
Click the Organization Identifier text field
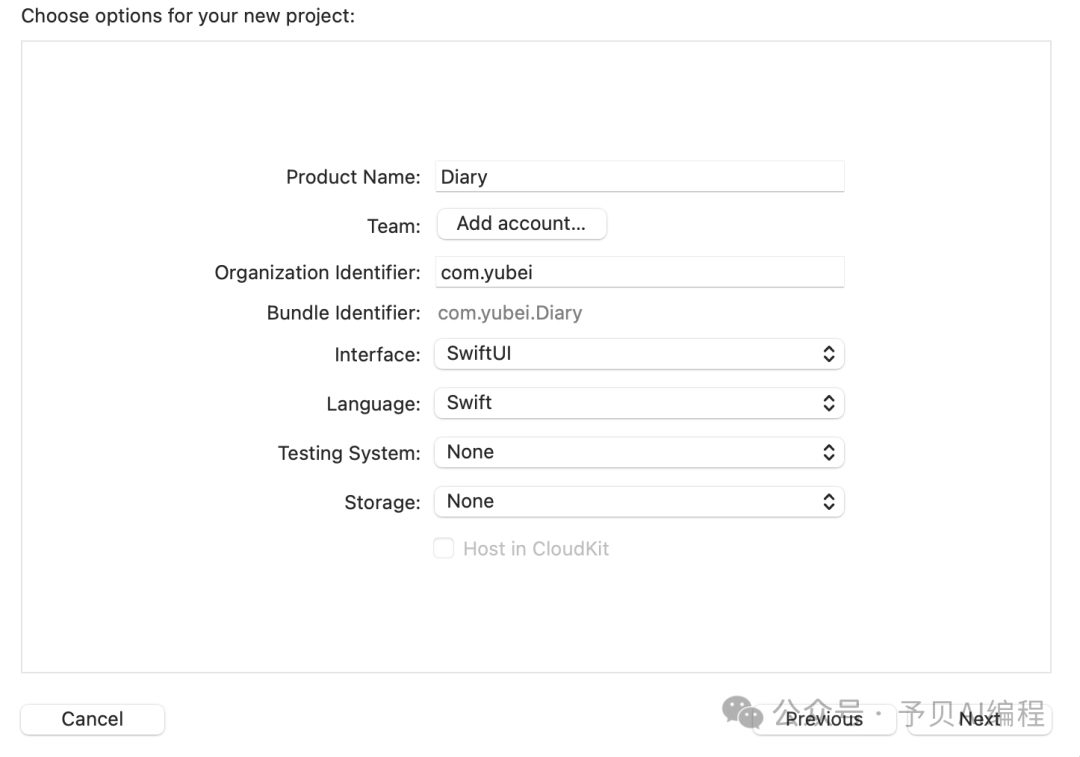pos(640,272)
